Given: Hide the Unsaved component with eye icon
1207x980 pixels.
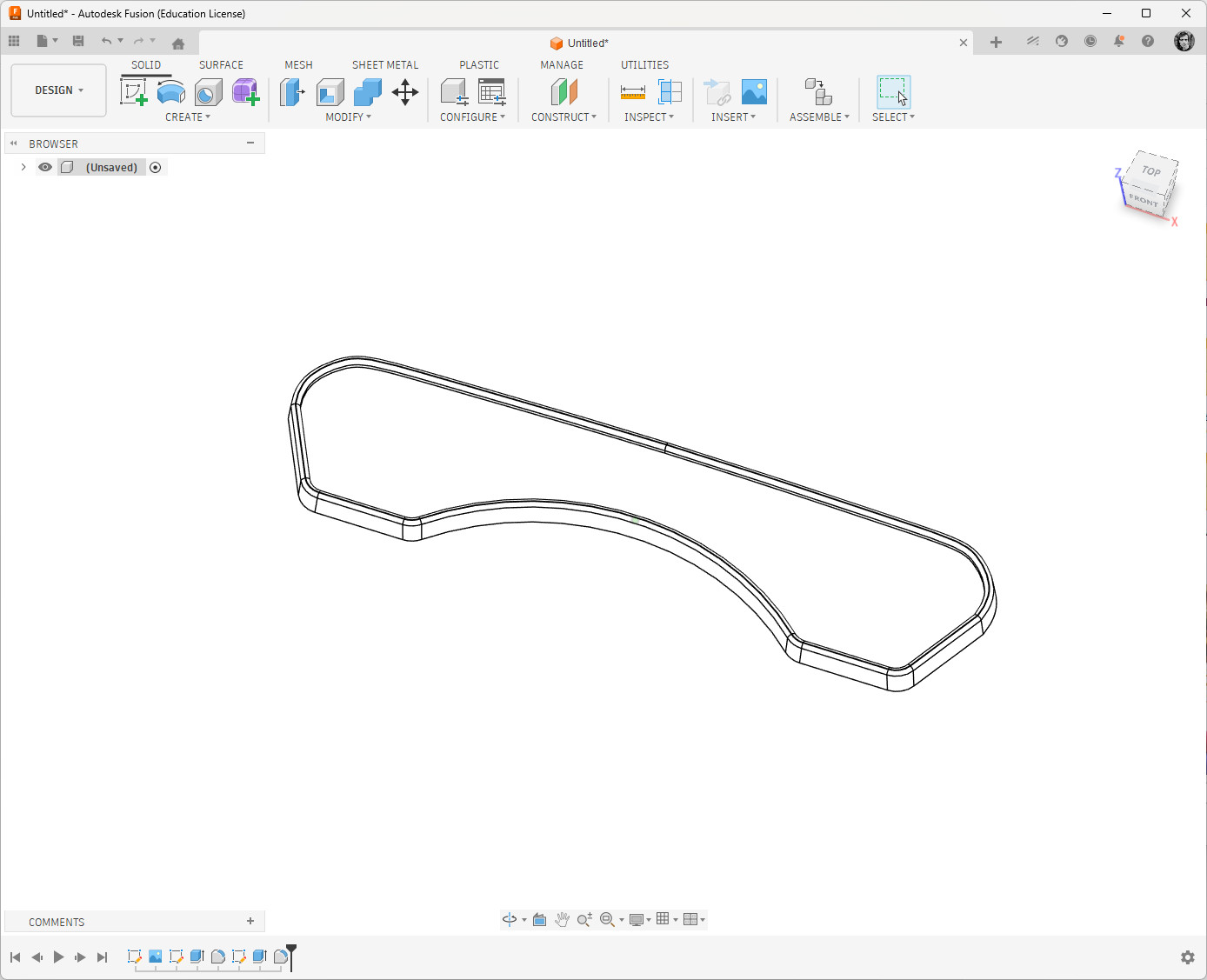Looking at the screenshot, I should coord(45,167).
